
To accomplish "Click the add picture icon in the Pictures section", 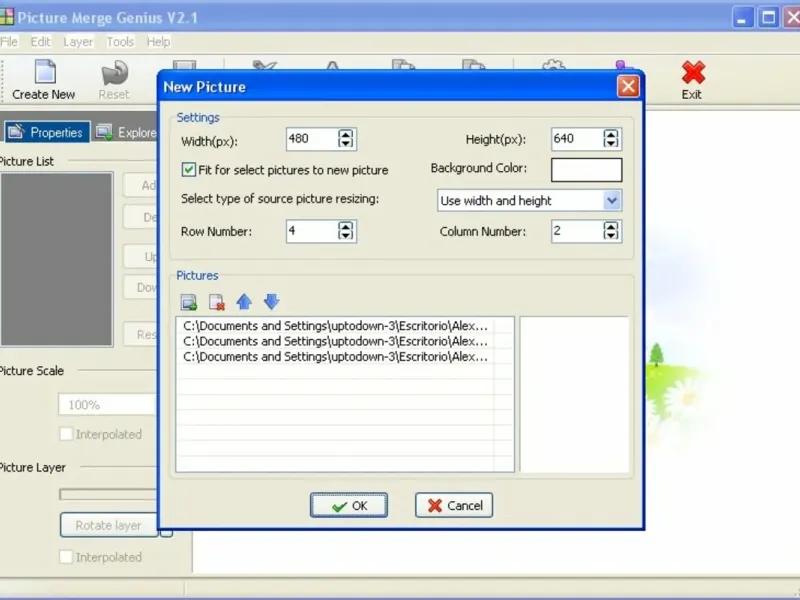I will (189, 302).
